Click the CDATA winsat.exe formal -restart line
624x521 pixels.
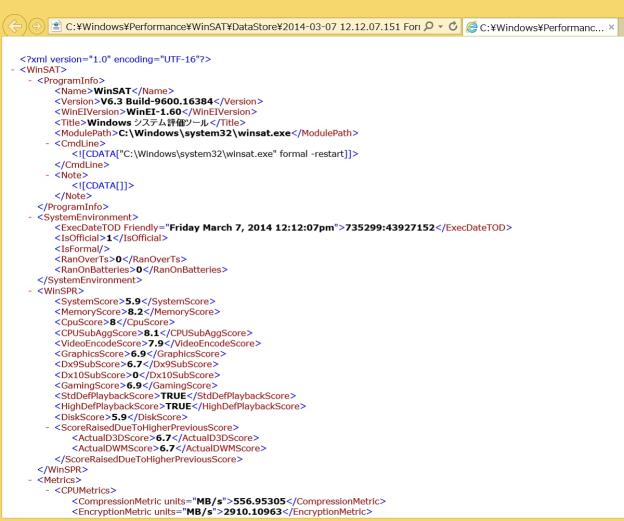click(215, 154)
